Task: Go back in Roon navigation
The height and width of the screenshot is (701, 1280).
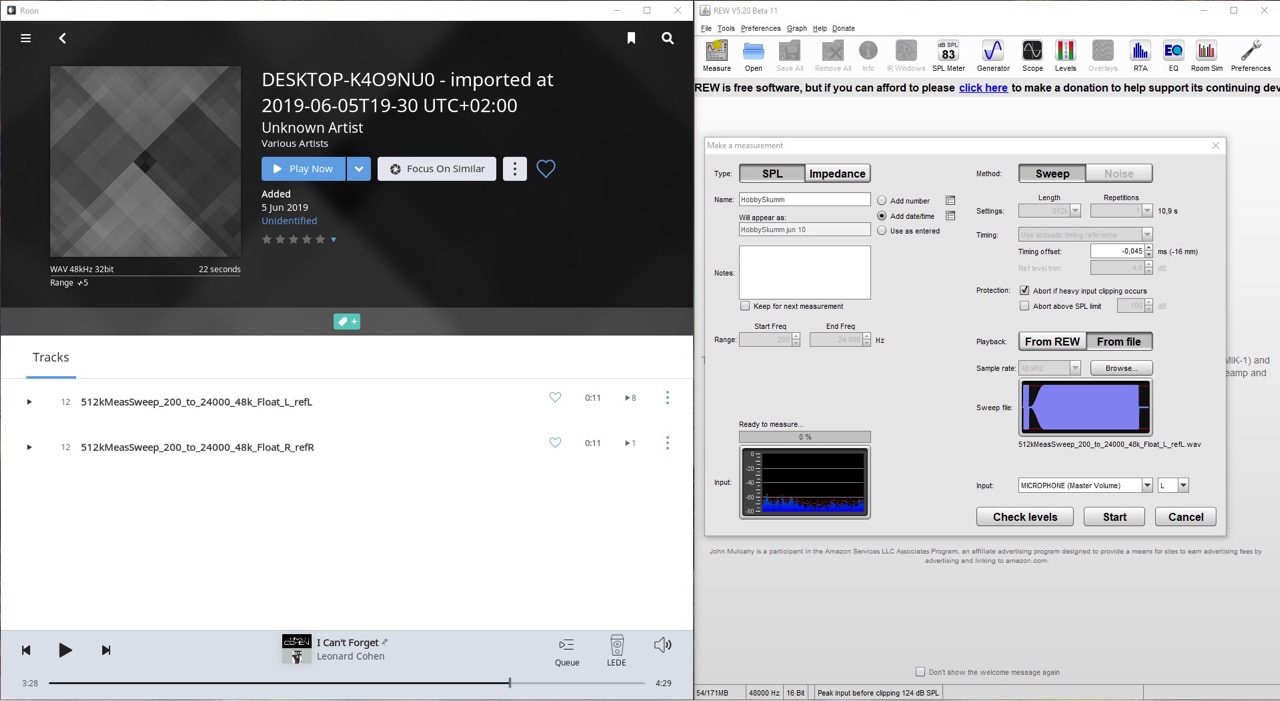Action: pyautogui.click(x=62, y=38)
